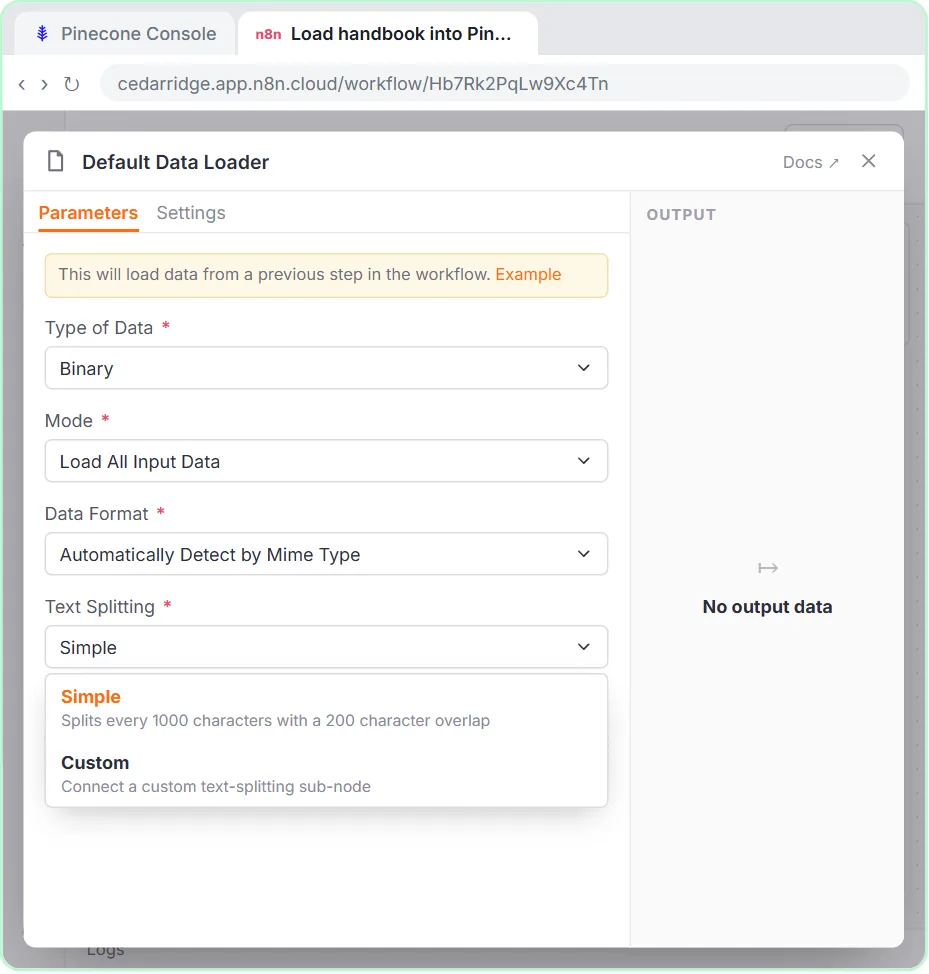Image resolution: width=929 pixels, height=974 pixels.
Task: Expand the Type of Data dropdown
Action: tap(326, 368)
